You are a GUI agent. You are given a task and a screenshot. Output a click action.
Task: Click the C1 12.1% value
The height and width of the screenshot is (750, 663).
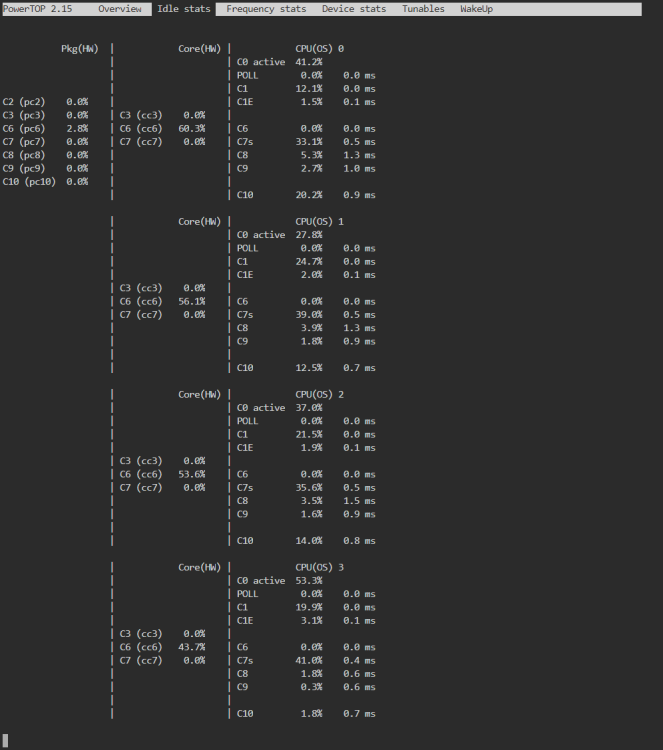pyautogui.click(x=309, y=89)
